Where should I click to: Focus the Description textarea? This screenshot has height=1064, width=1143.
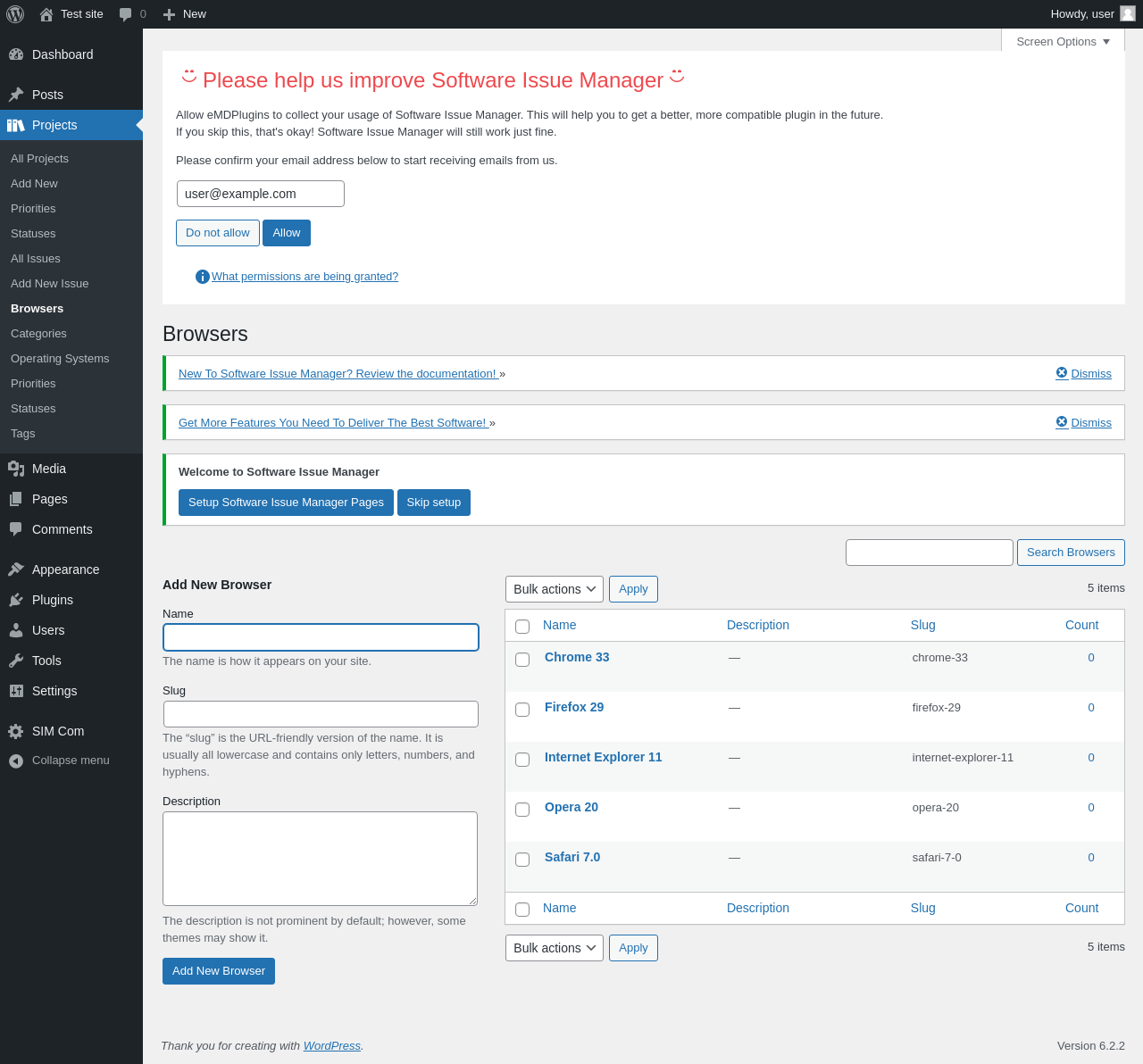click(x=320, y=859)
